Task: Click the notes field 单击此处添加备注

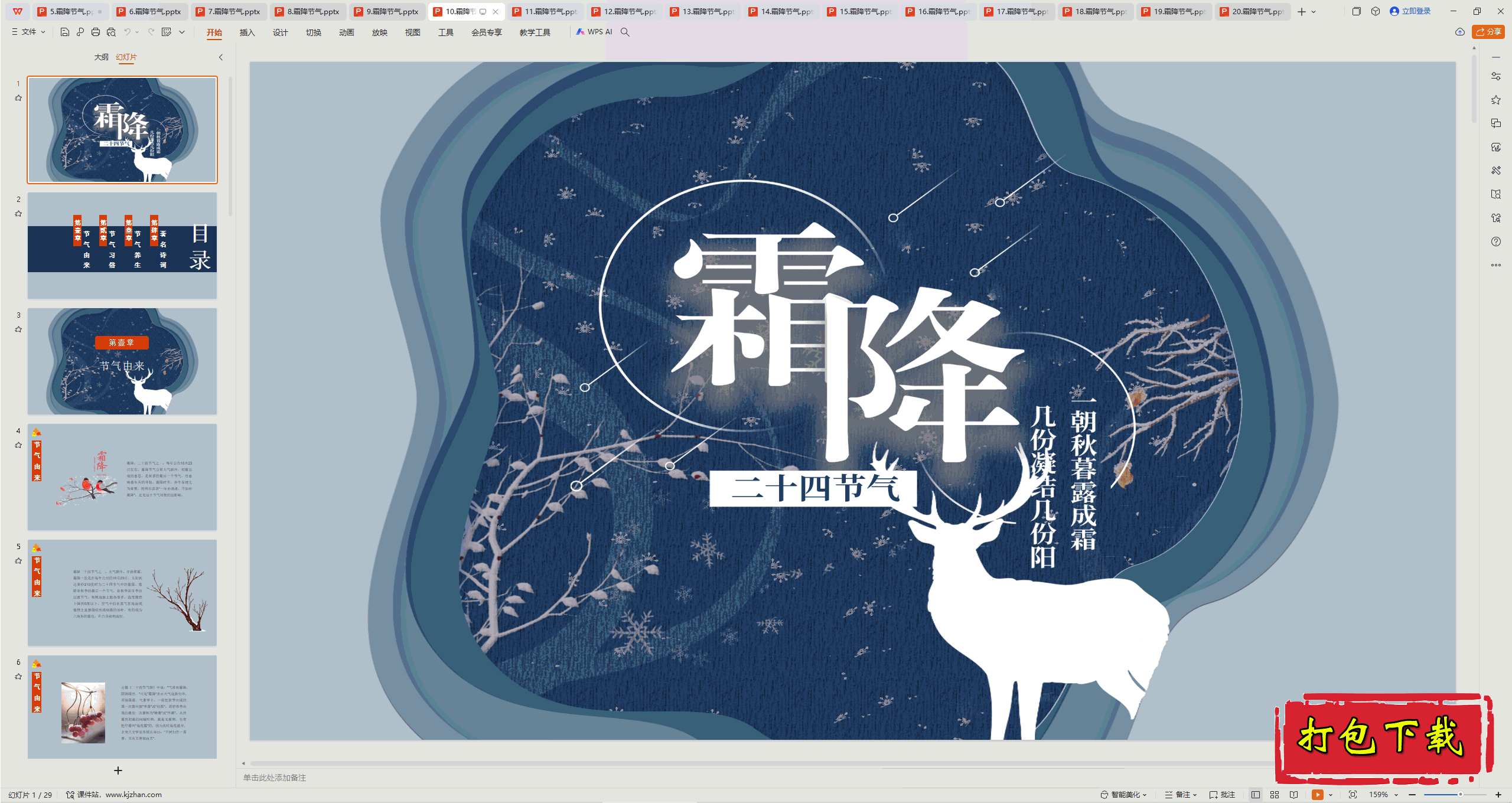Action: 275,778
